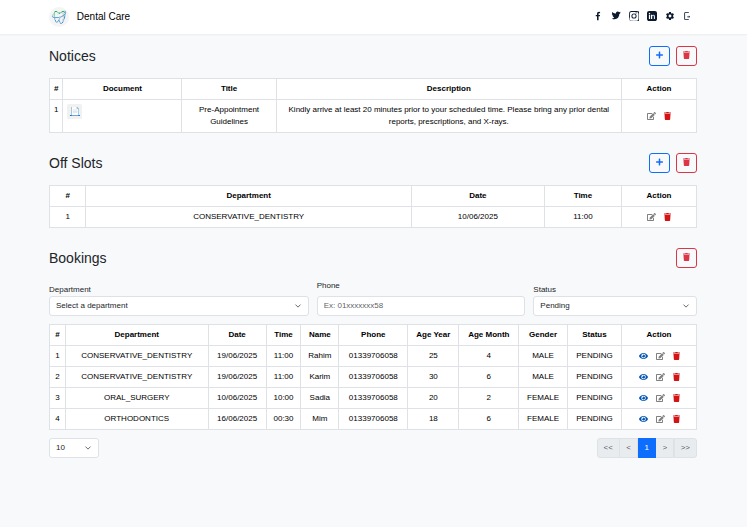Open the Select a department dropdown
The height and width of the screenshot is (527, 747).
point(179,306)
